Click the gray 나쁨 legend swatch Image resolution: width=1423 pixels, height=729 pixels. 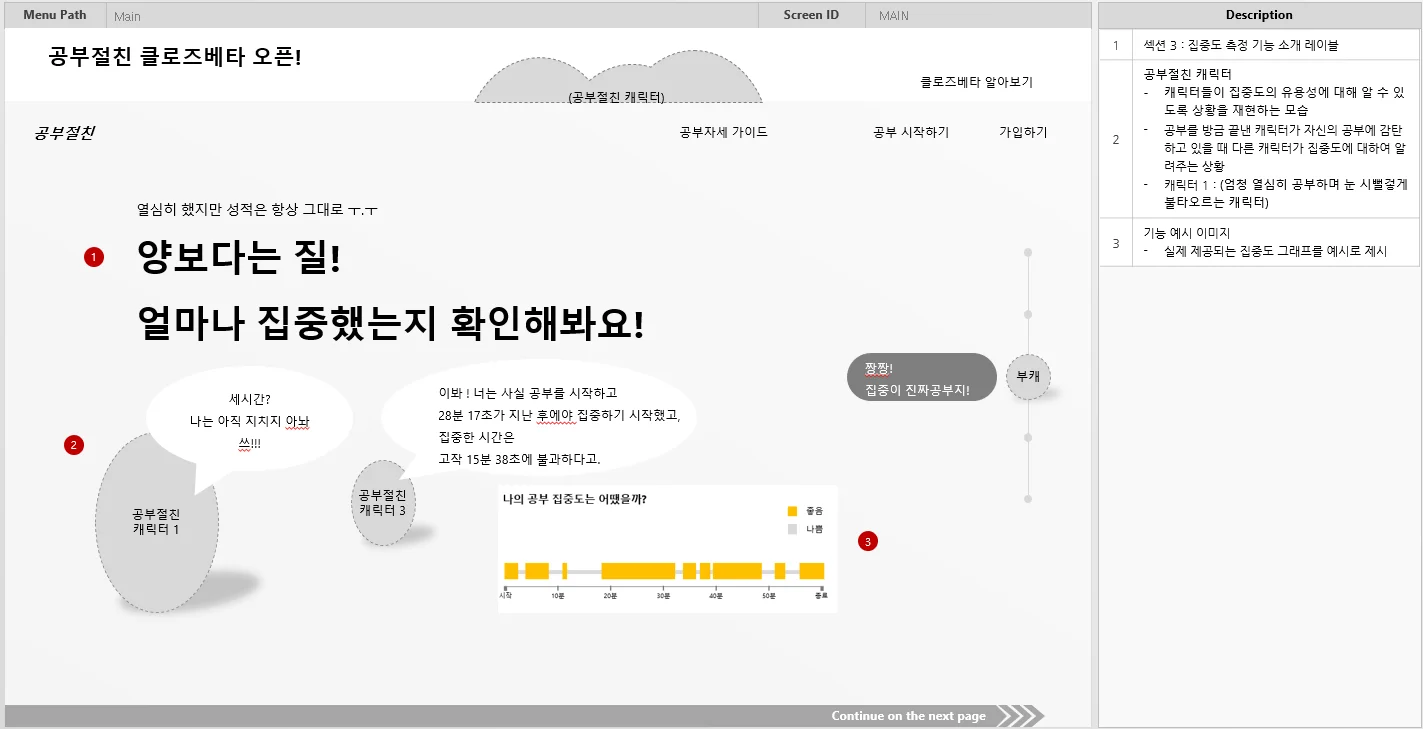tap(793, 528)
